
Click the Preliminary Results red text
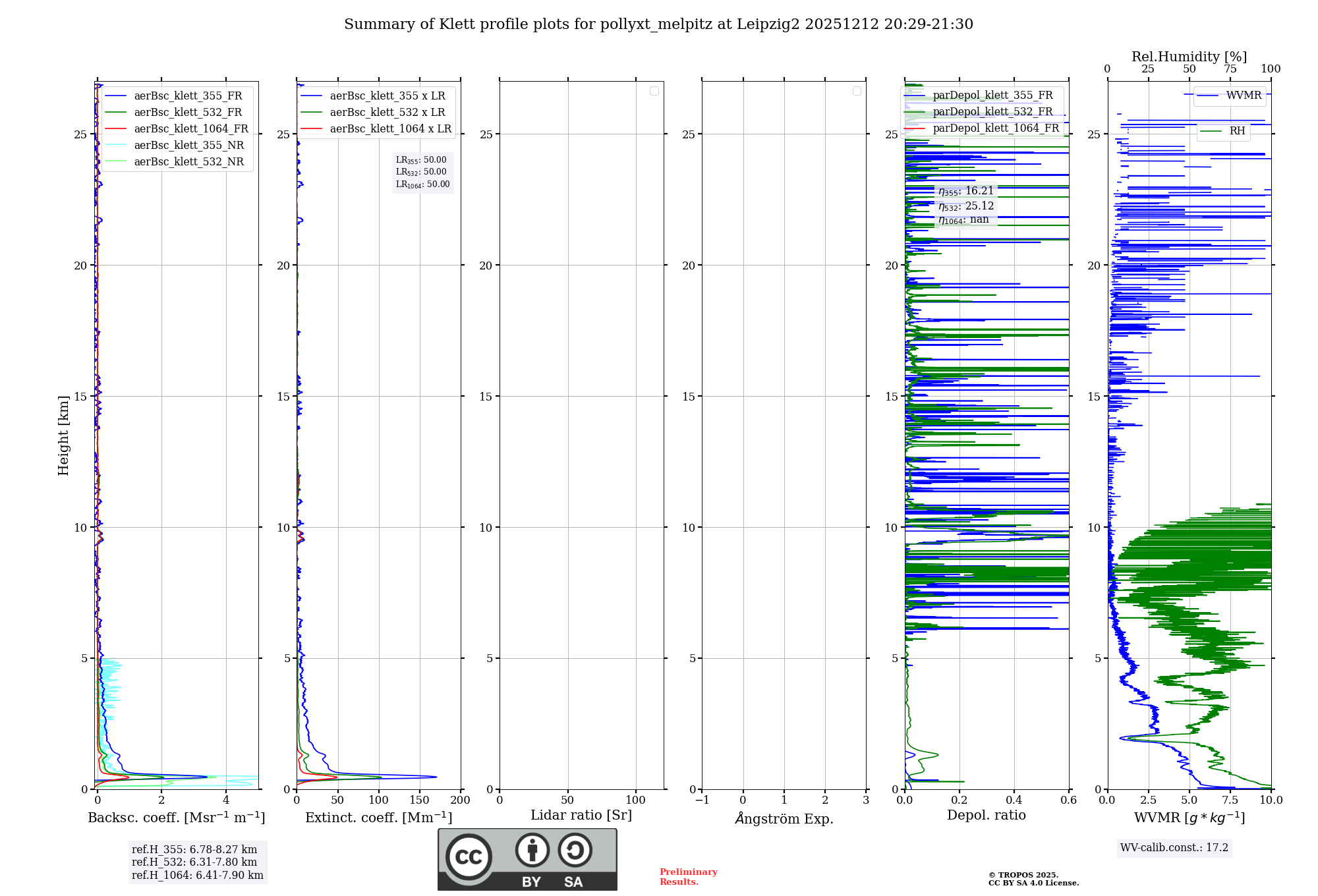coord(688,877)
